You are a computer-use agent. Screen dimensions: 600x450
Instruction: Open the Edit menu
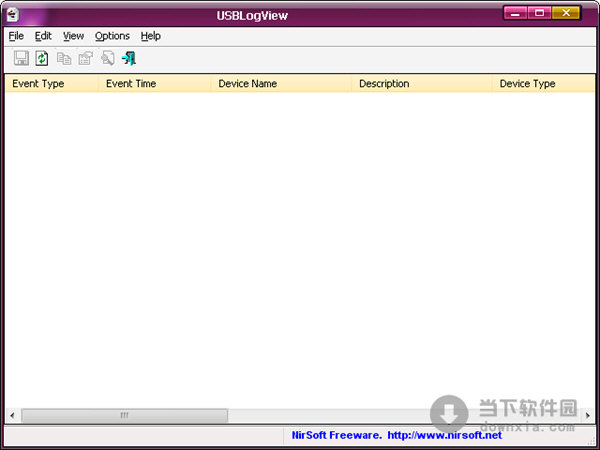pyautogui.click(x=43, y=36)
